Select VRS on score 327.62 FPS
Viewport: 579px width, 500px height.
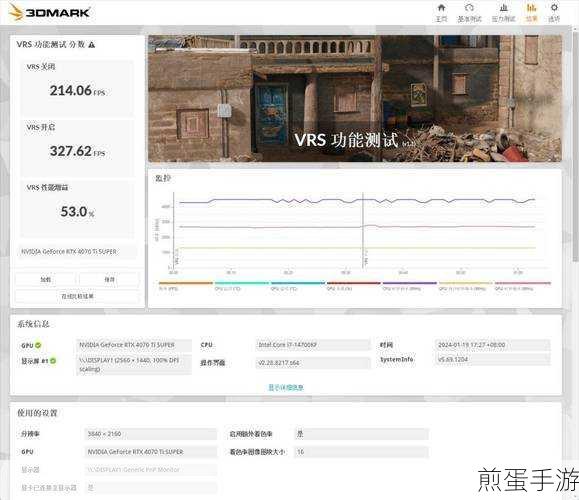point(78,151)
